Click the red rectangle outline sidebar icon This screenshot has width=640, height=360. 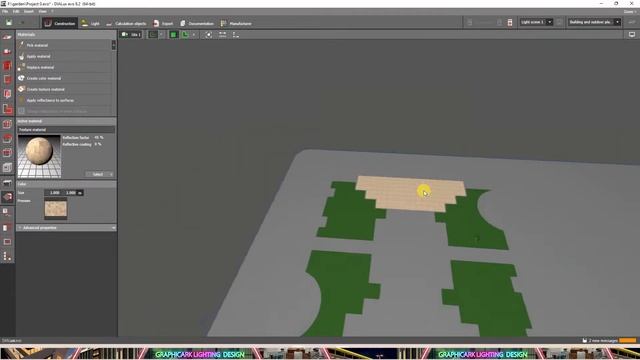[7, 242]
